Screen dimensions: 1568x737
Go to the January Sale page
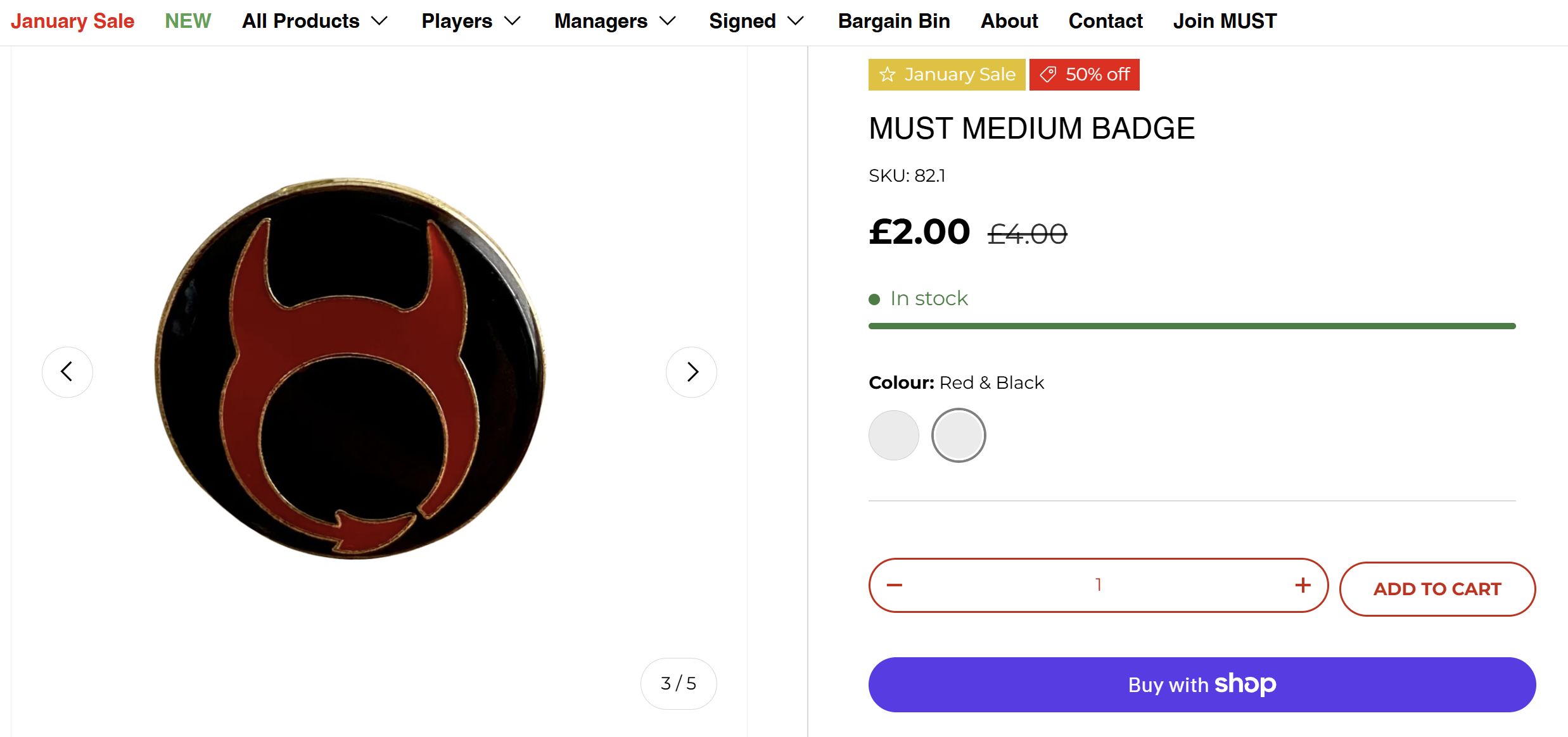[72, 21]
